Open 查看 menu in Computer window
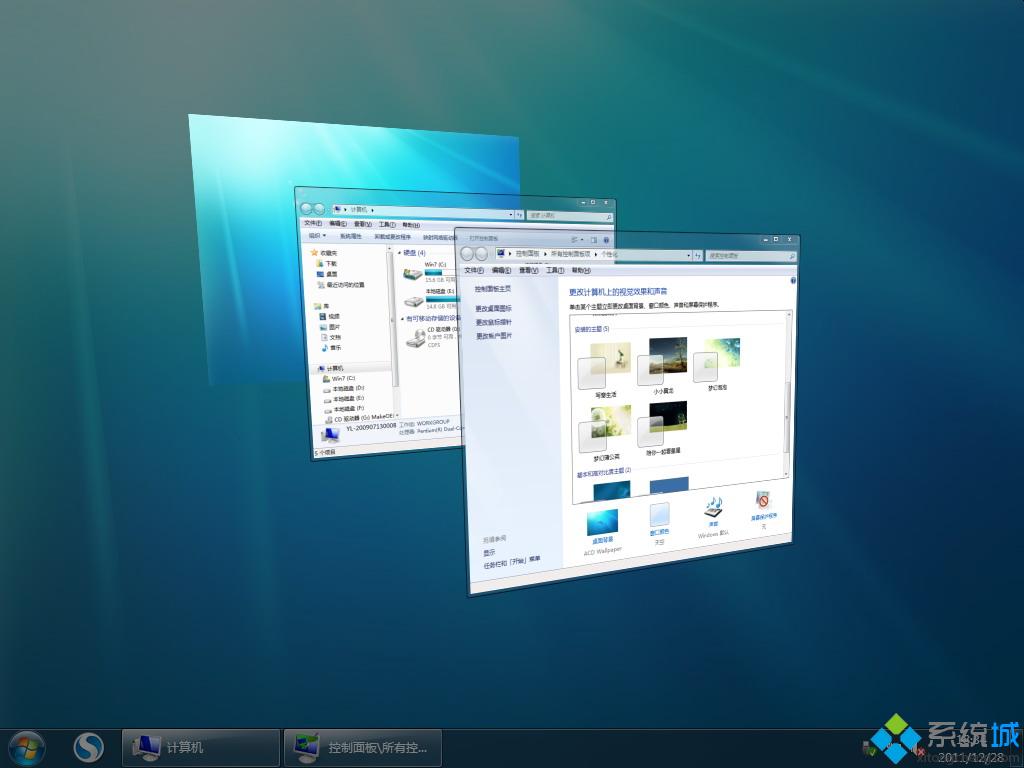 pyautogui.click(x=362, y=225)
